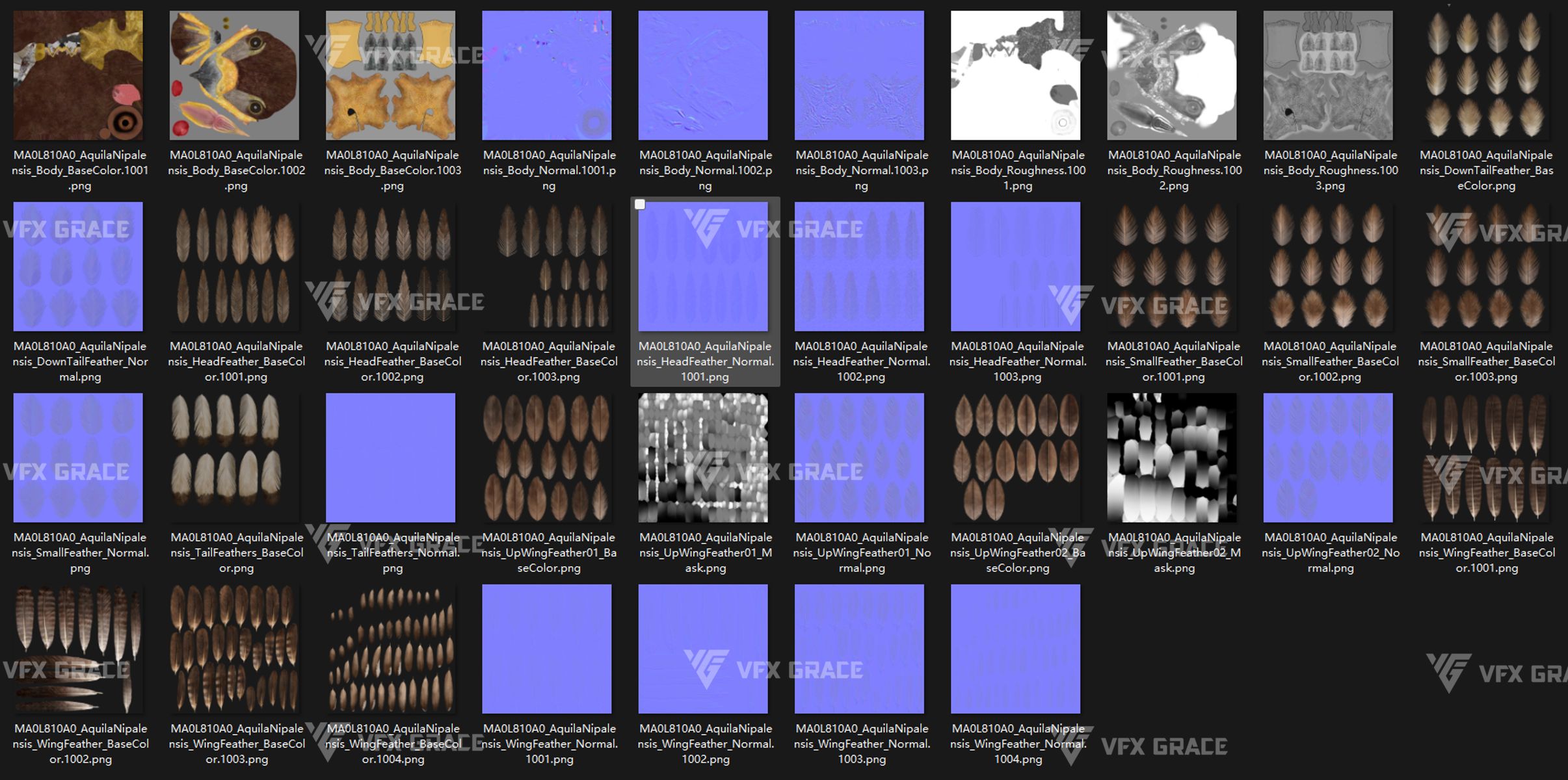Select DownTailFeather_Normal.png file
This screenshot has height=780, width=1568.
[x=78, y=266]
